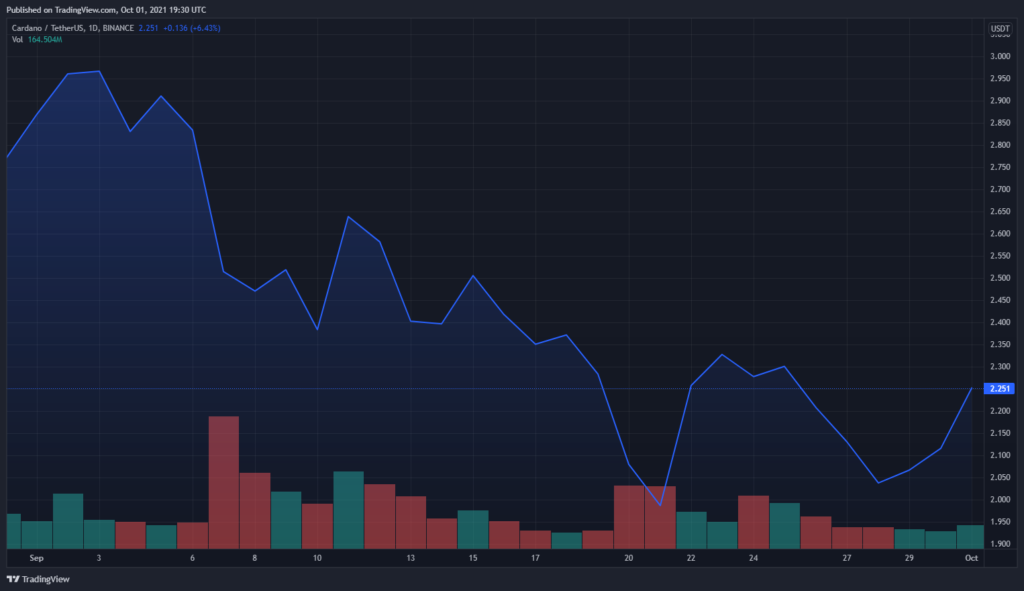The width and height of the screenshot is (1024, 591).
Task: Select the 2.251 current price tag
Action: coord(999,389)
